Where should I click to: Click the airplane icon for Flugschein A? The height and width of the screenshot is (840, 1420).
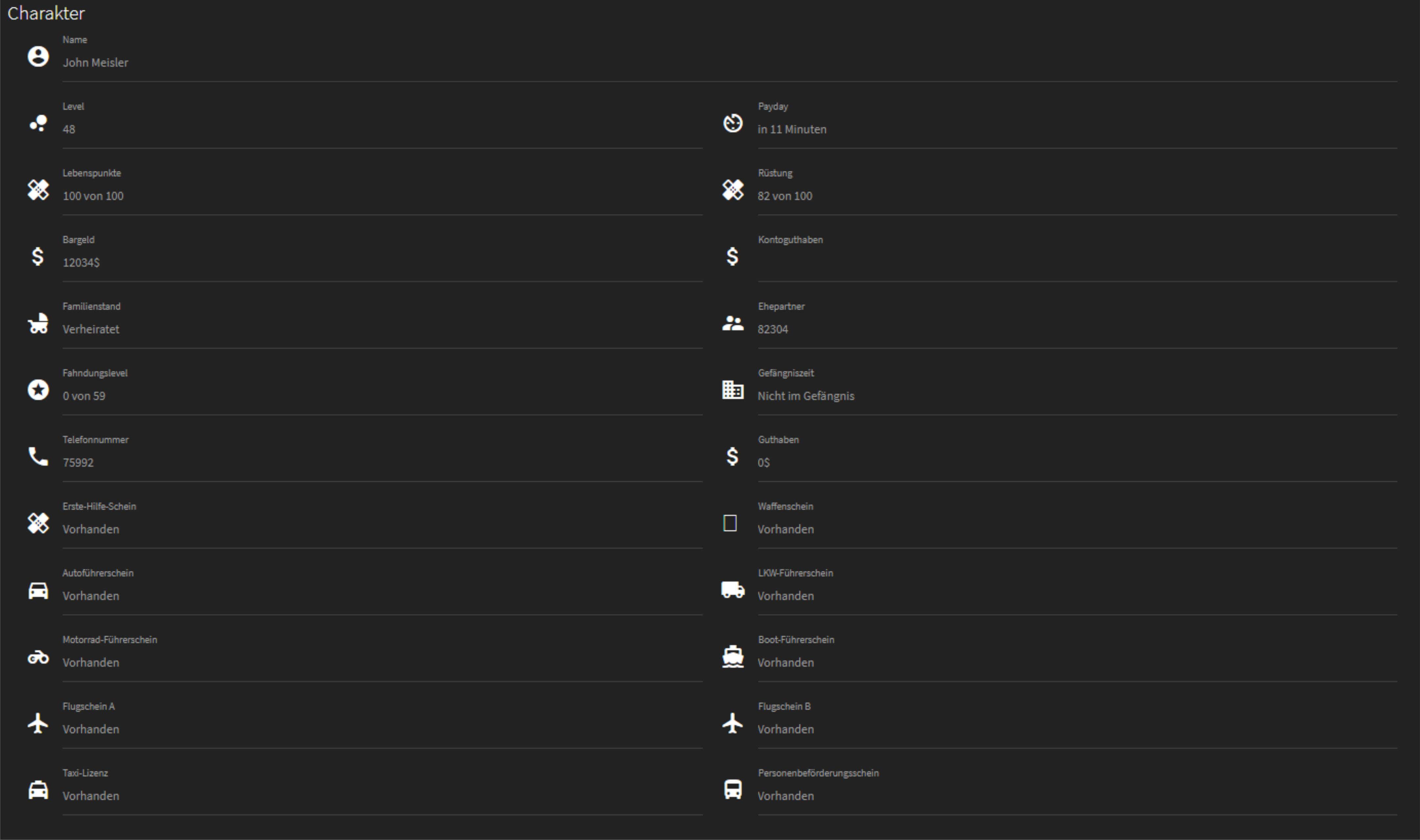click(38, 724)
